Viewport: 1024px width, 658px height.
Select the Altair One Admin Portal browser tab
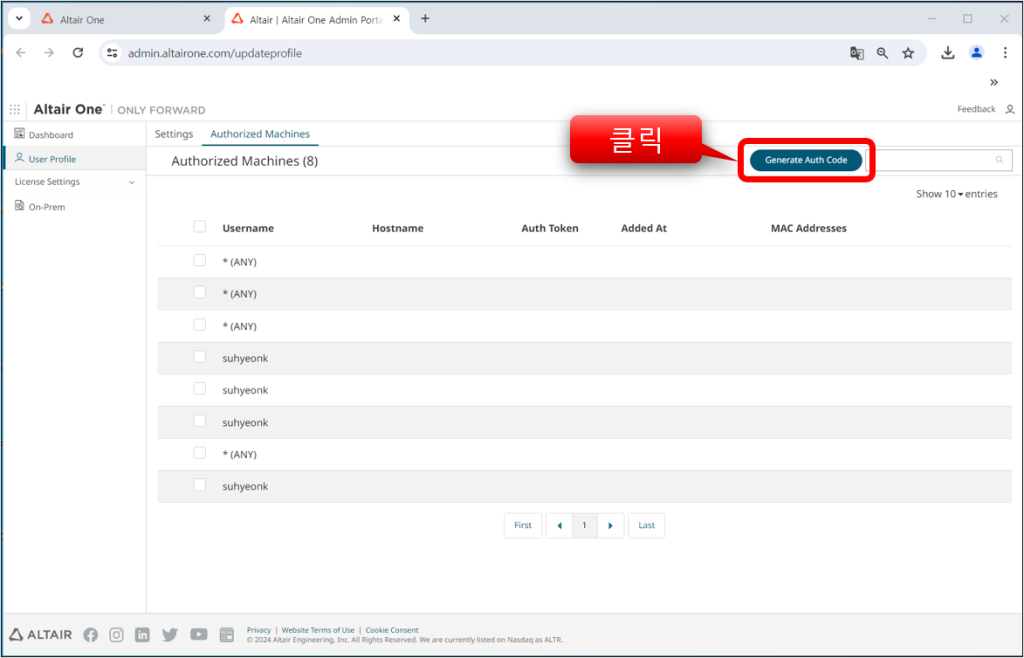pyautogui.click(x=316, y=20)
